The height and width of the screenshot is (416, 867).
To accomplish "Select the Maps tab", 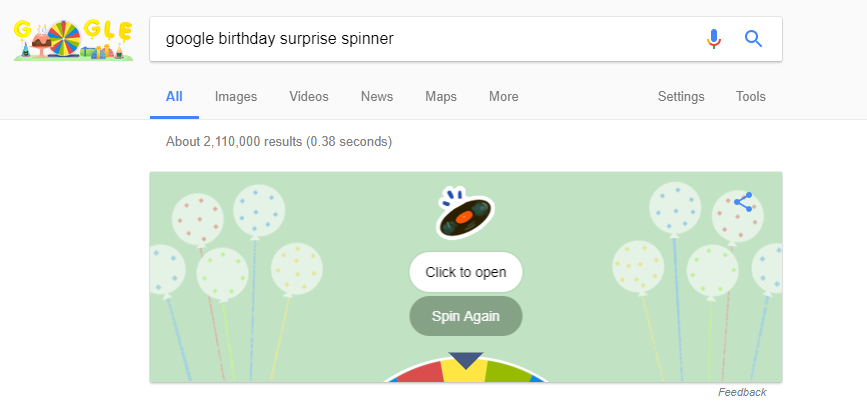I will 441,97.
